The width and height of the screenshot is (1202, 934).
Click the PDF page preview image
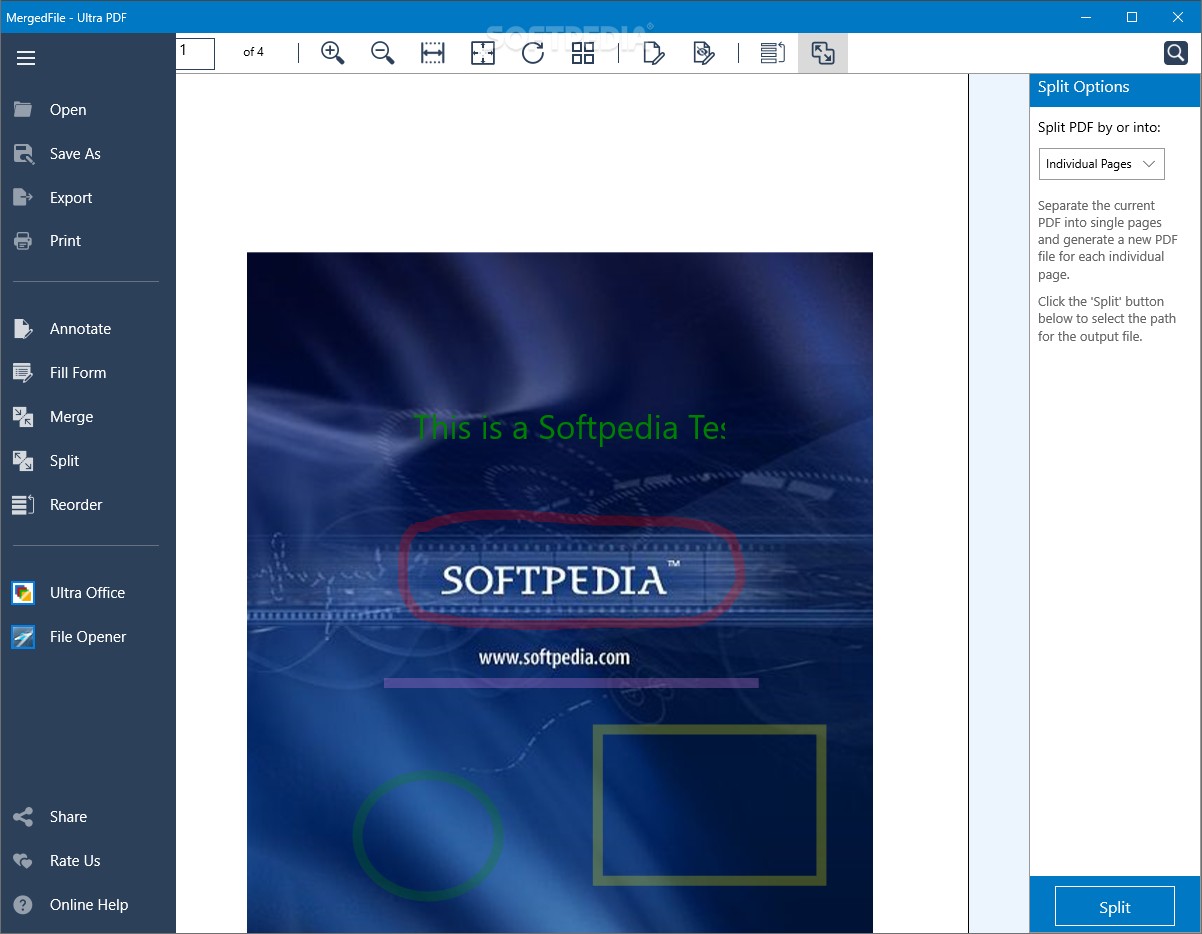pos(560,592)
